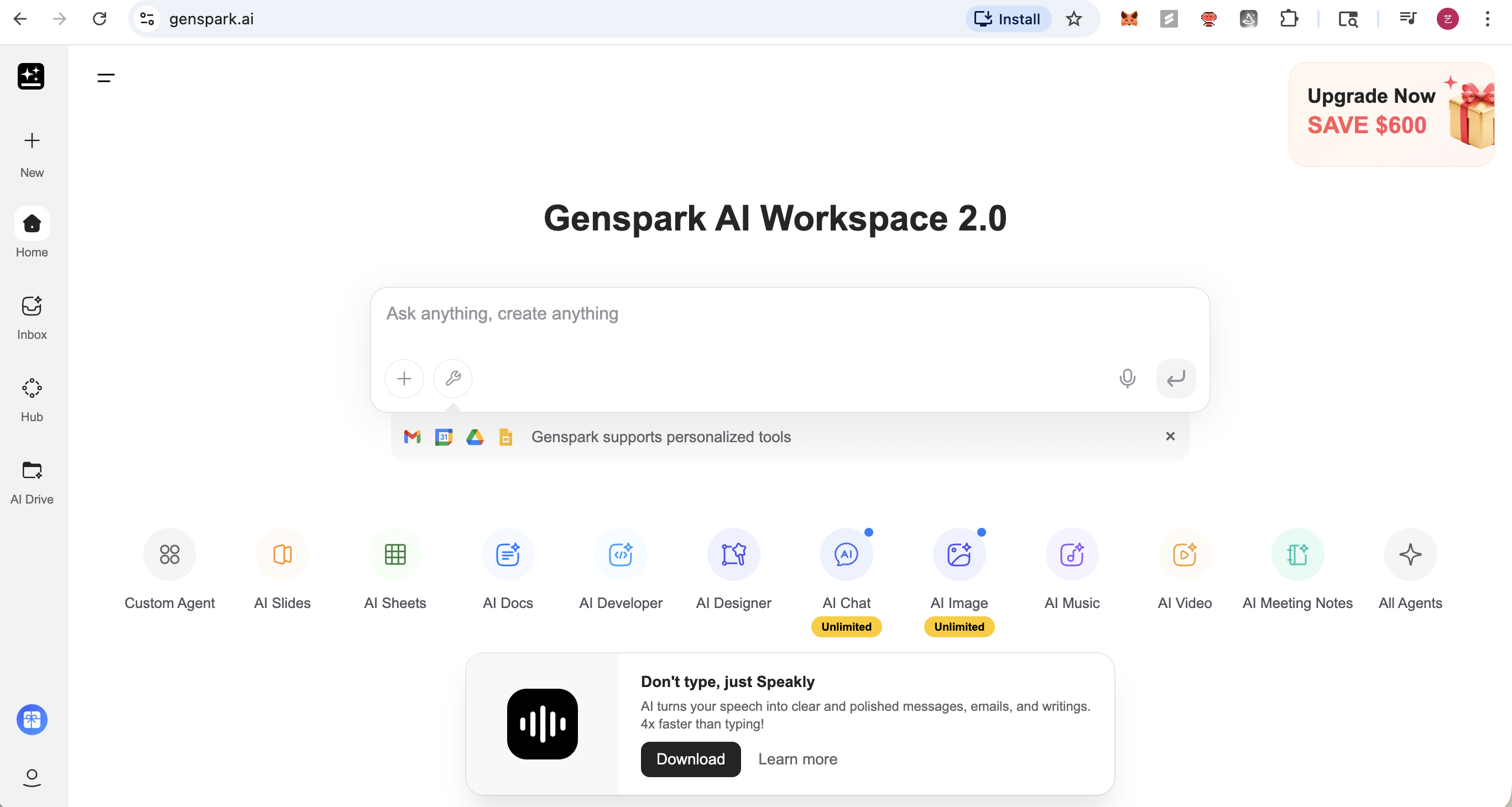This screenshot has width=1512, height=807.
Task: Select the AI Video agent
Action: (x=1185, y=554)
